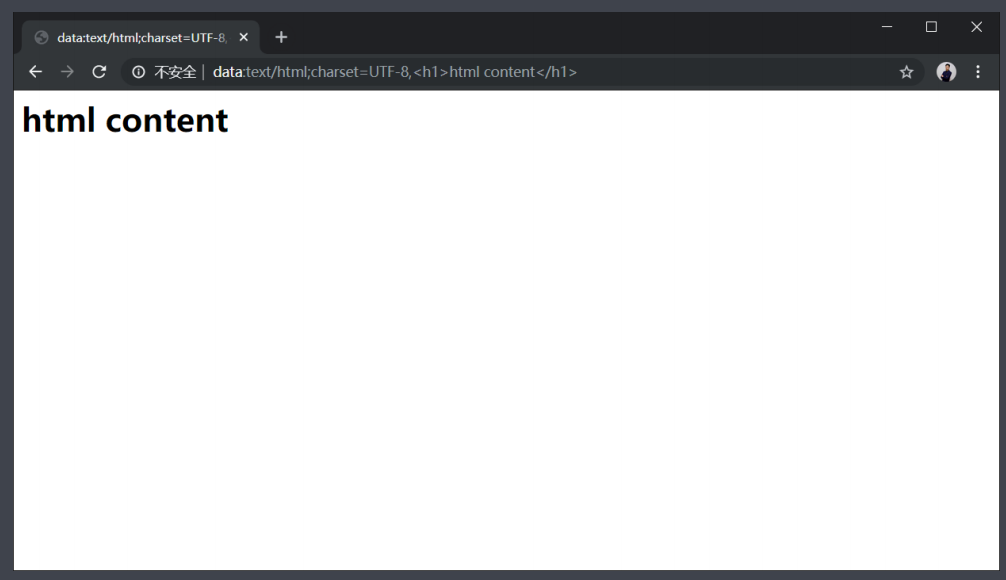1006x580 pixels.
Task: Open Chrome's three-dot menu
Action: pos(978,72)
